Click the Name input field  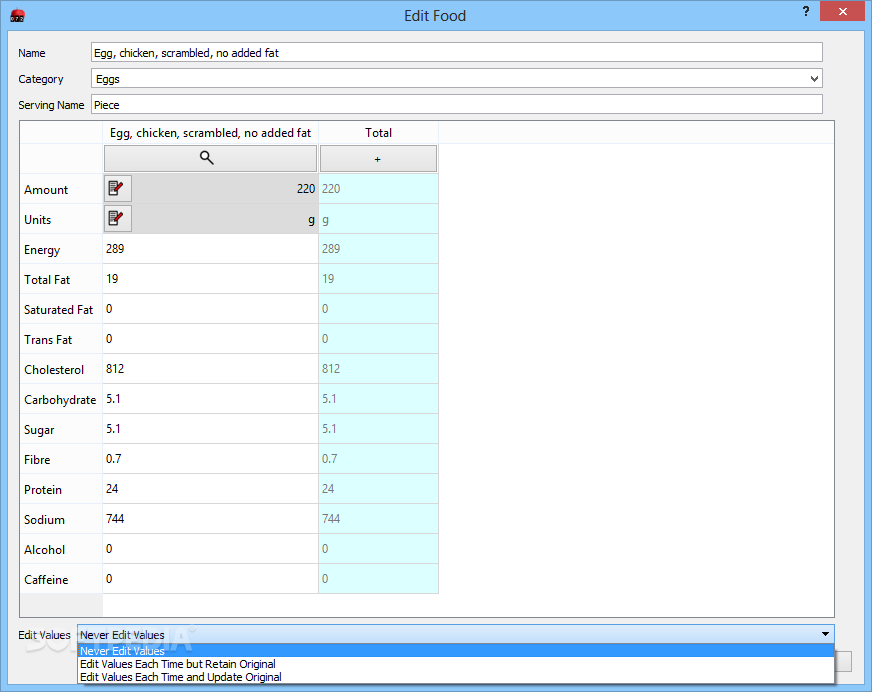457,53
